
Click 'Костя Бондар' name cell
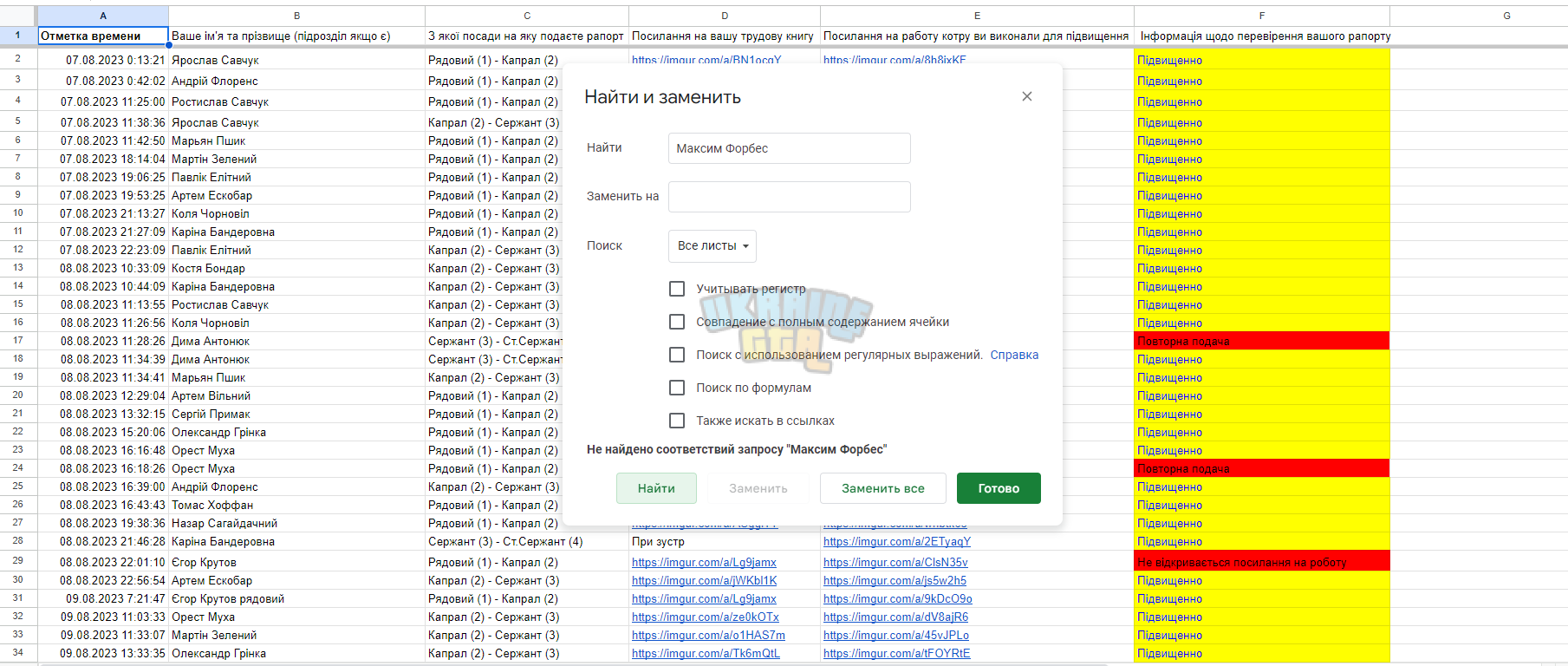(296, 268)
